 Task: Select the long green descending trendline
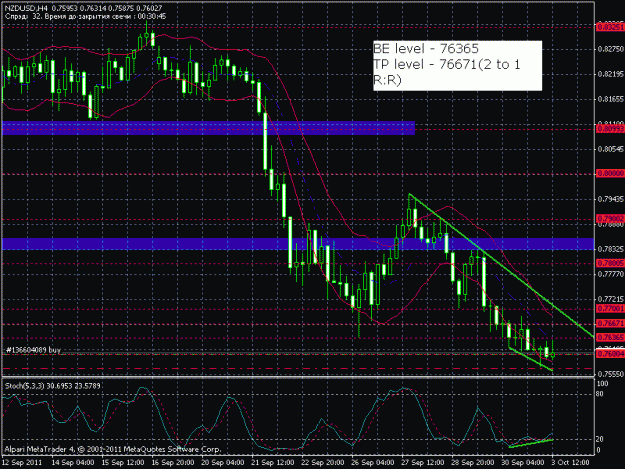click(501, 266)
